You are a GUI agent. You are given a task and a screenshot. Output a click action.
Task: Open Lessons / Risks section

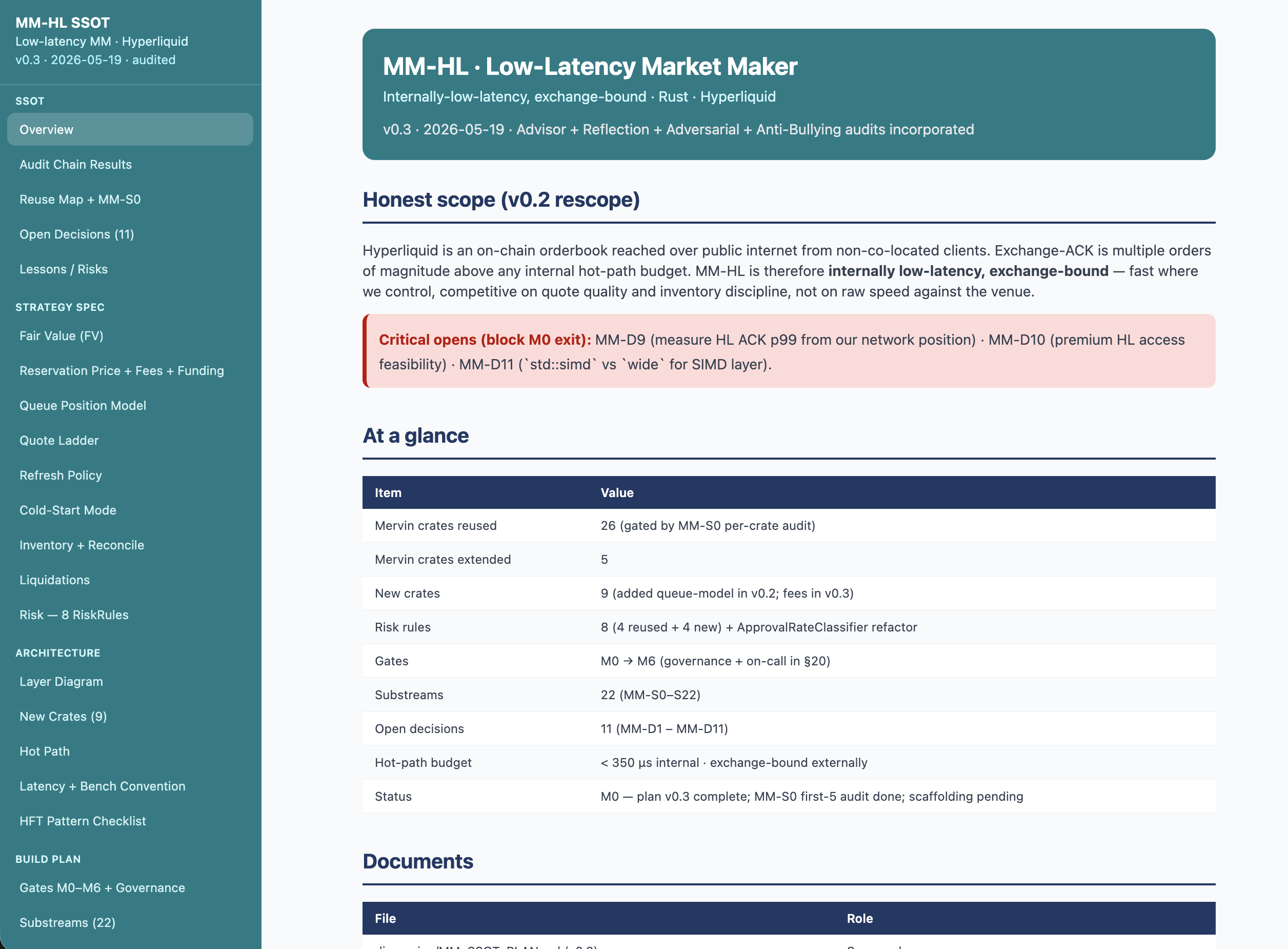click(130, 269)
